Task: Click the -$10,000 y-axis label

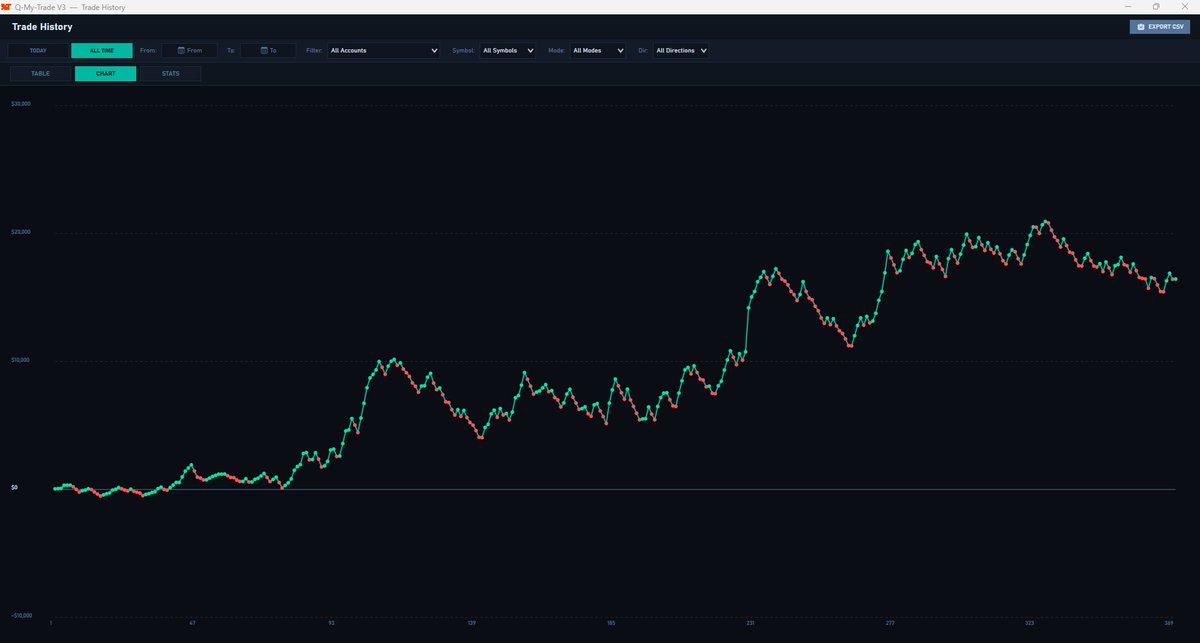Action: 22,616
